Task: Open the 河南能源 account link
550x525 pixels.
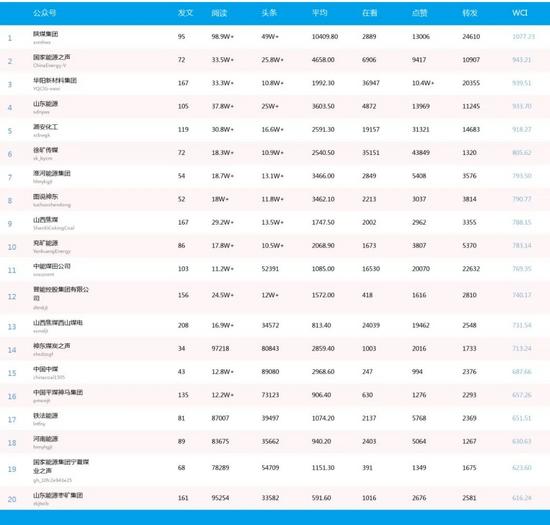Action: [x=45, y=439]
